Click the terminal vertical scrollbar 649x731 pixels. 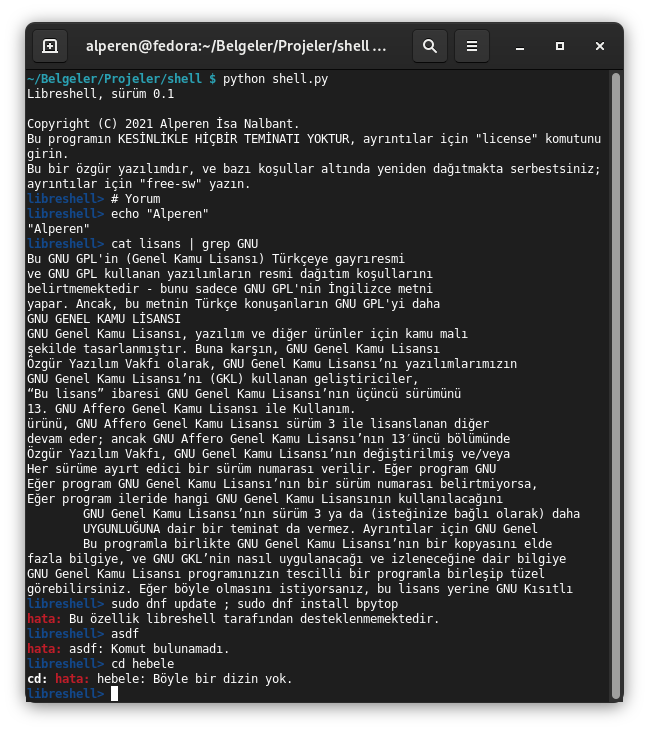(616, 386)
